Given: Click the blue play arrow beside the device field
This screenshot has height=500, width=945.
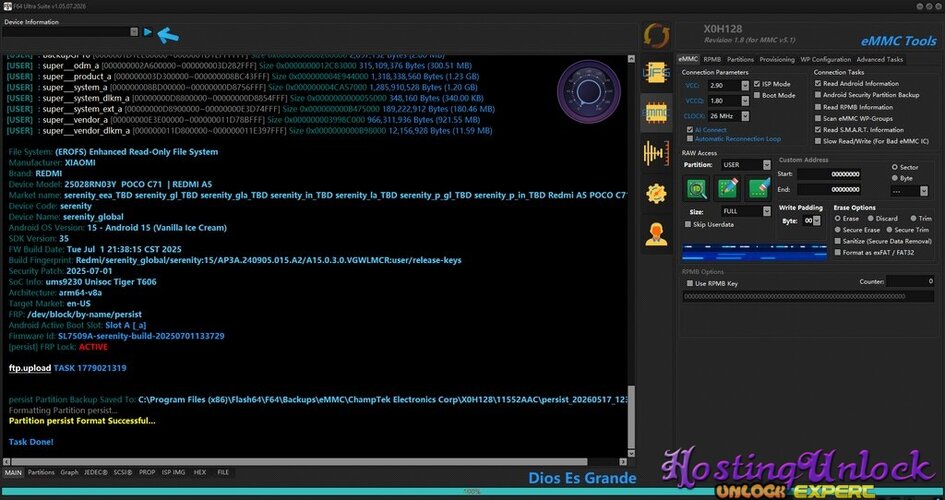Looking at the screenshot, I should click(x=148, y=32).
